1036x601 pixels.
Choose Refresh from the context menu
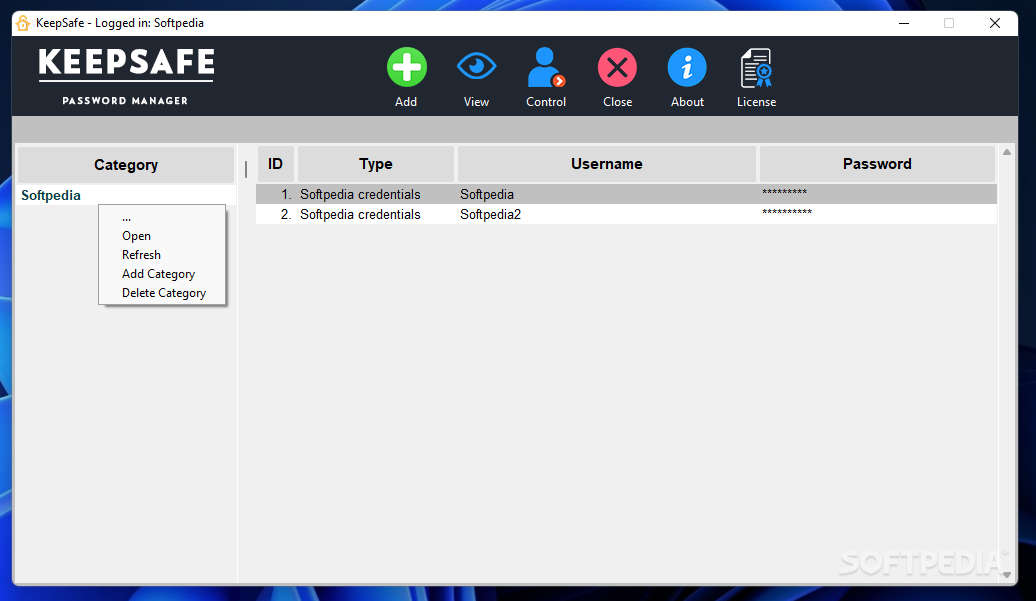pyautogui.click(x=141, y=255)
